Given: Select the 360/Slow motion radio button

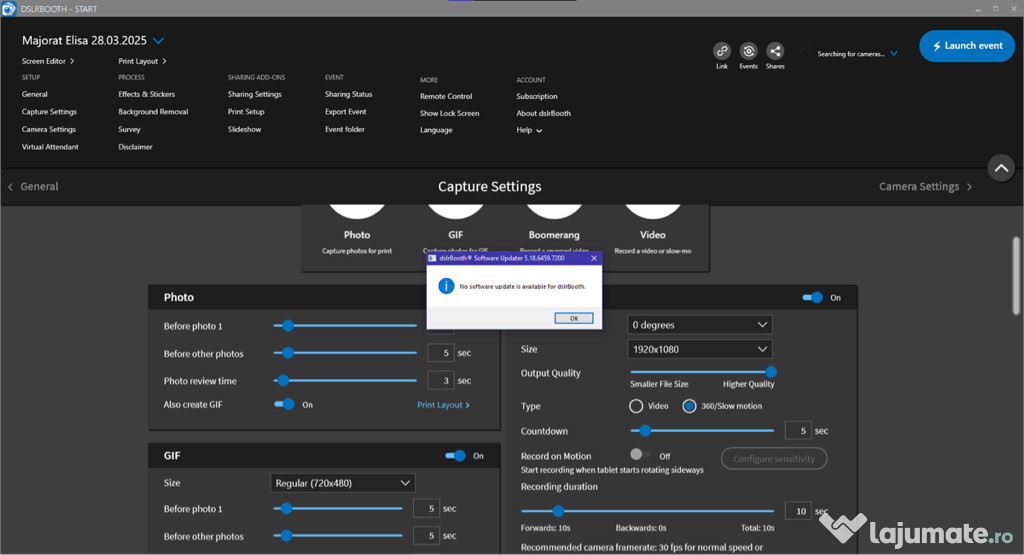Looking at the screenshot, I should coord(689,406).
